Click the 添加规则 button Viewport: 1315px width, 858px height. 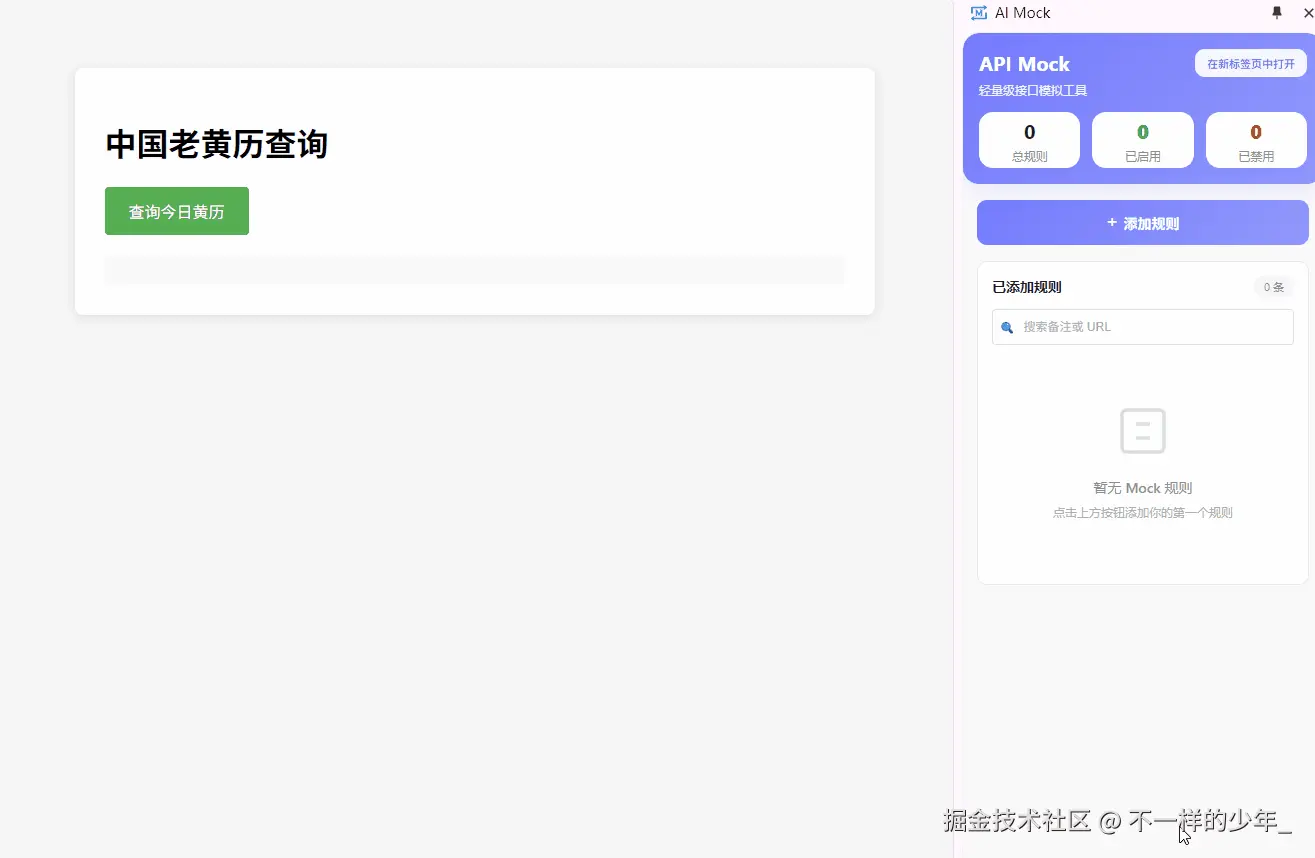1142,223
